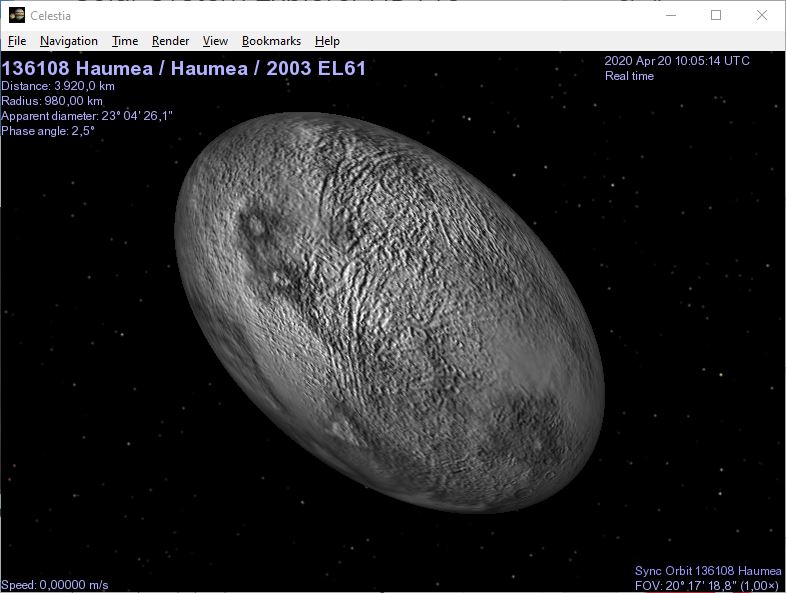
Task: Click the UTC date and time readout
Action: click(677, 61)
